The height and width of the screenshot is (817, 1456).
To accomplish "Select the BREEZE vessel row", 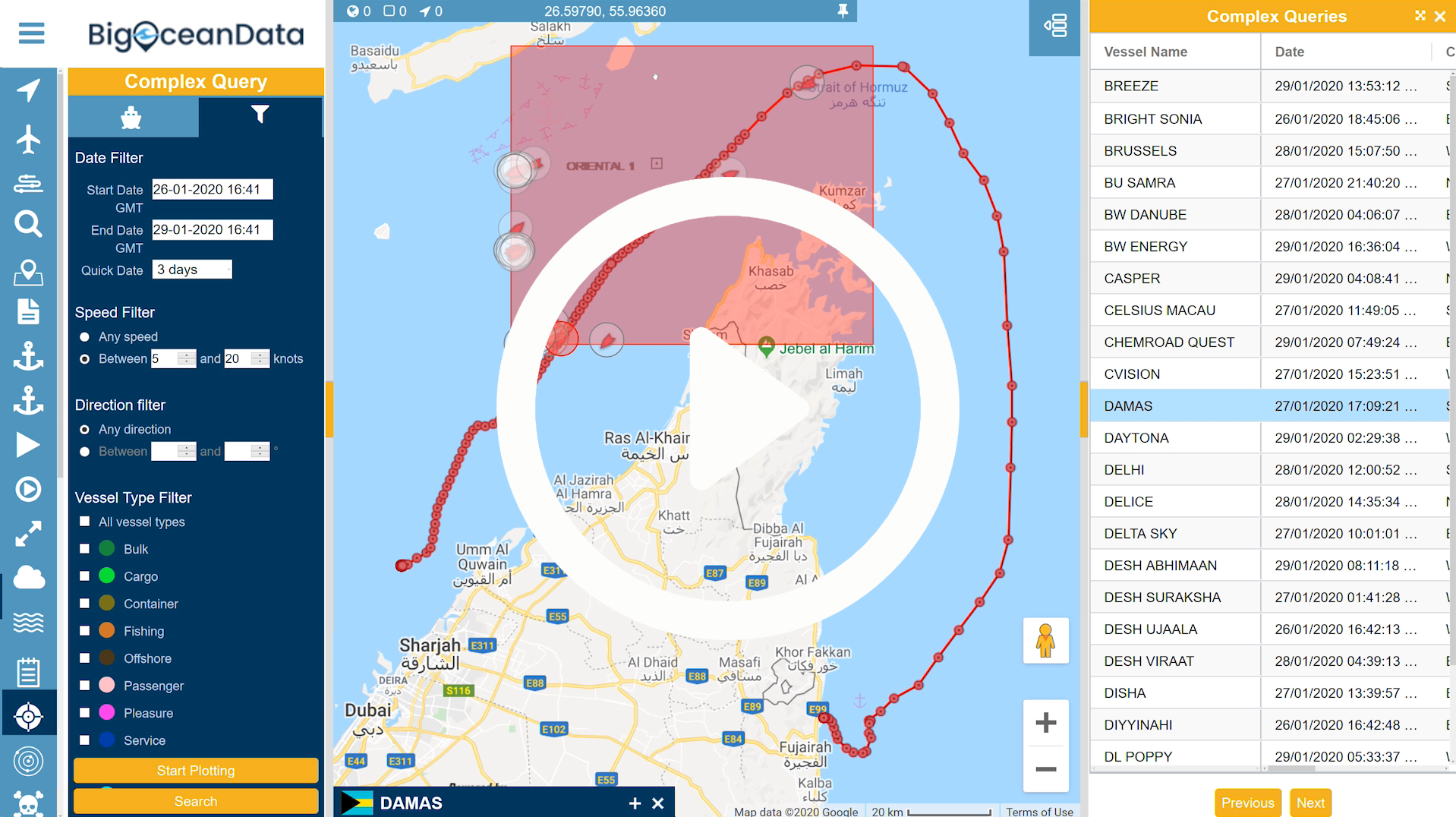I will [x=1269, y=86].
